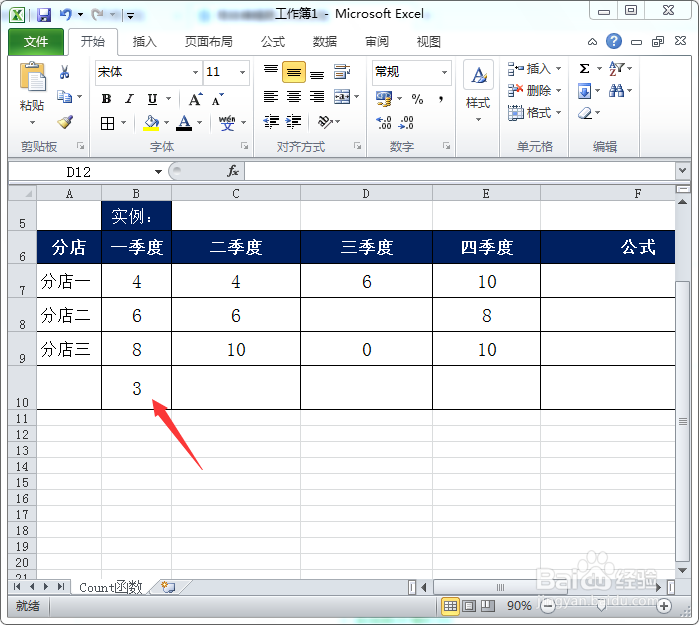The width and height of the screenshot is (699, 625).
Task: Click the Merge and center icon
Action: tap(342, 96)
